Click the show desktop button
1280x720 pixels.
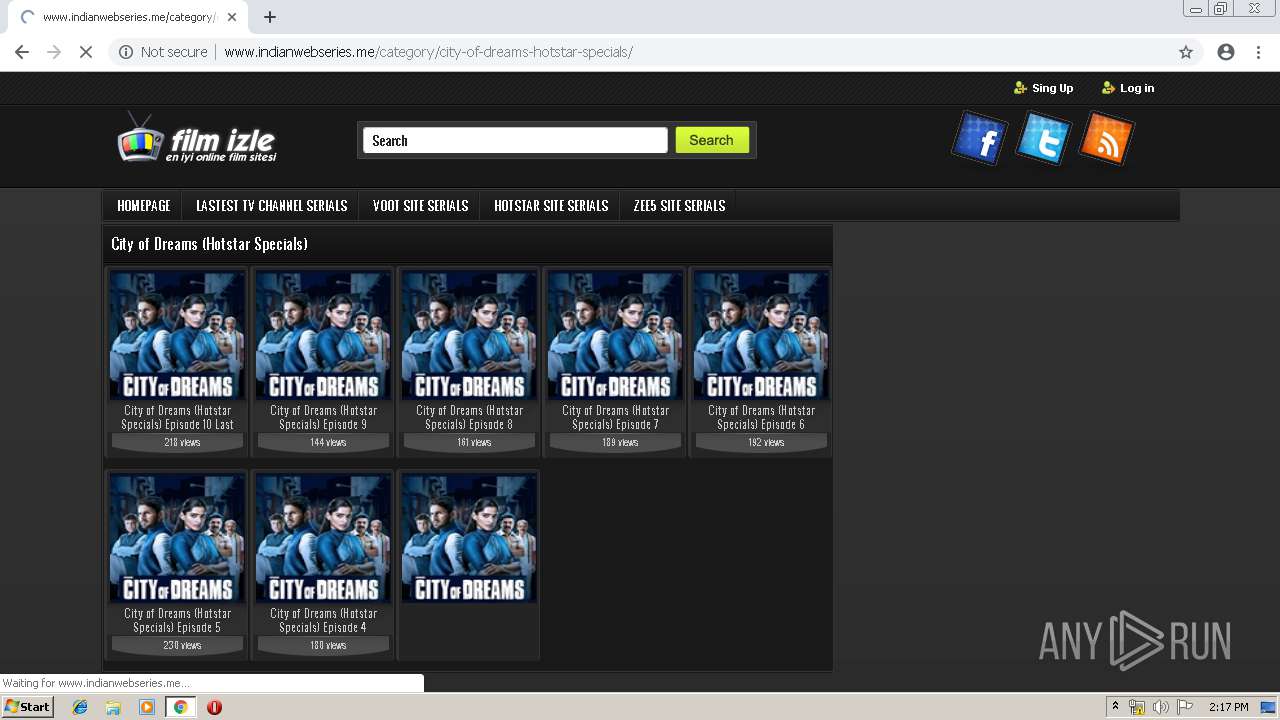tap(1269, 707)
